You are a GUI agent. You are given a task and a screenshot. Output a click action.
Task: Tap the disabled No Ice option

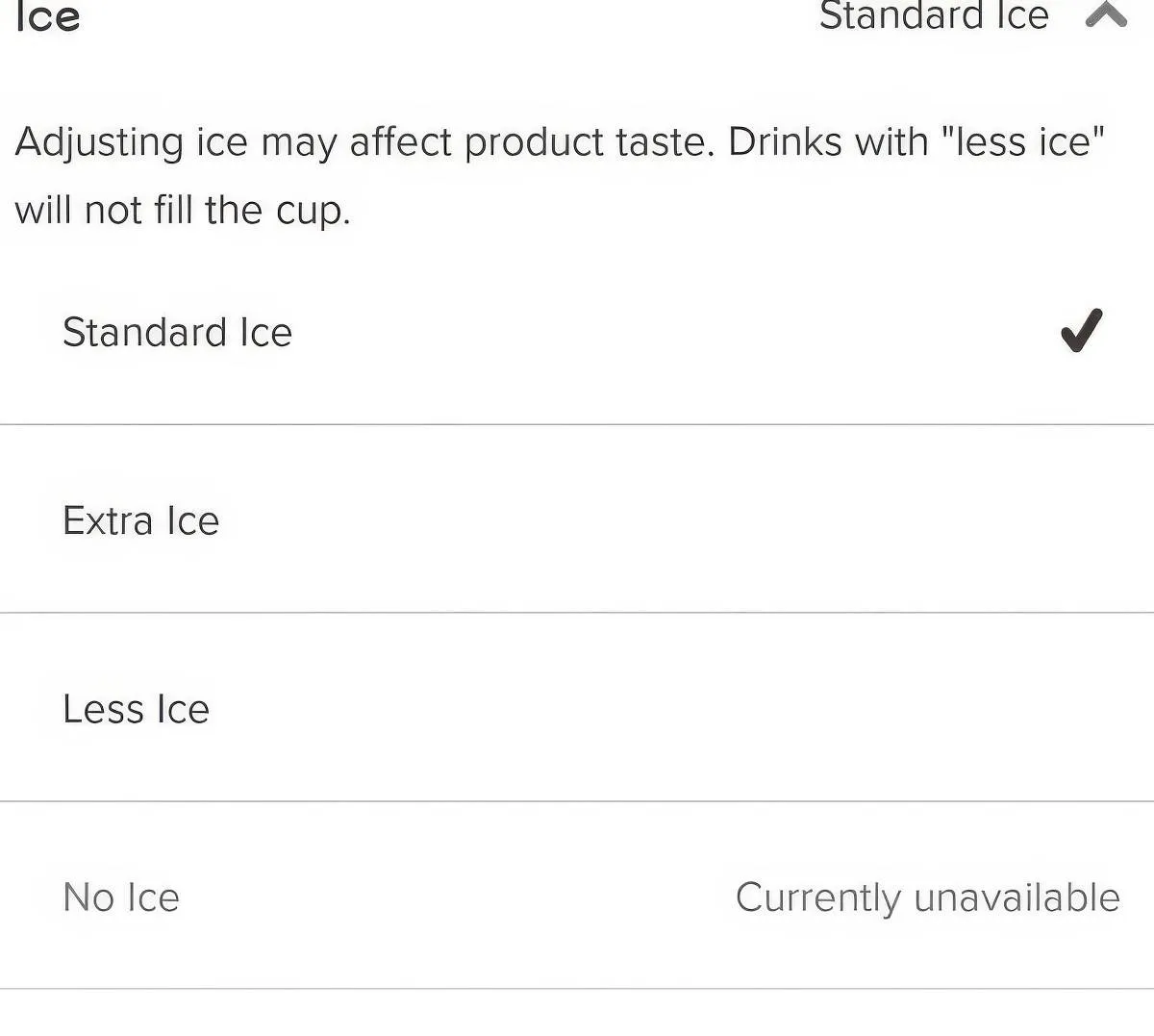[121, 897]
